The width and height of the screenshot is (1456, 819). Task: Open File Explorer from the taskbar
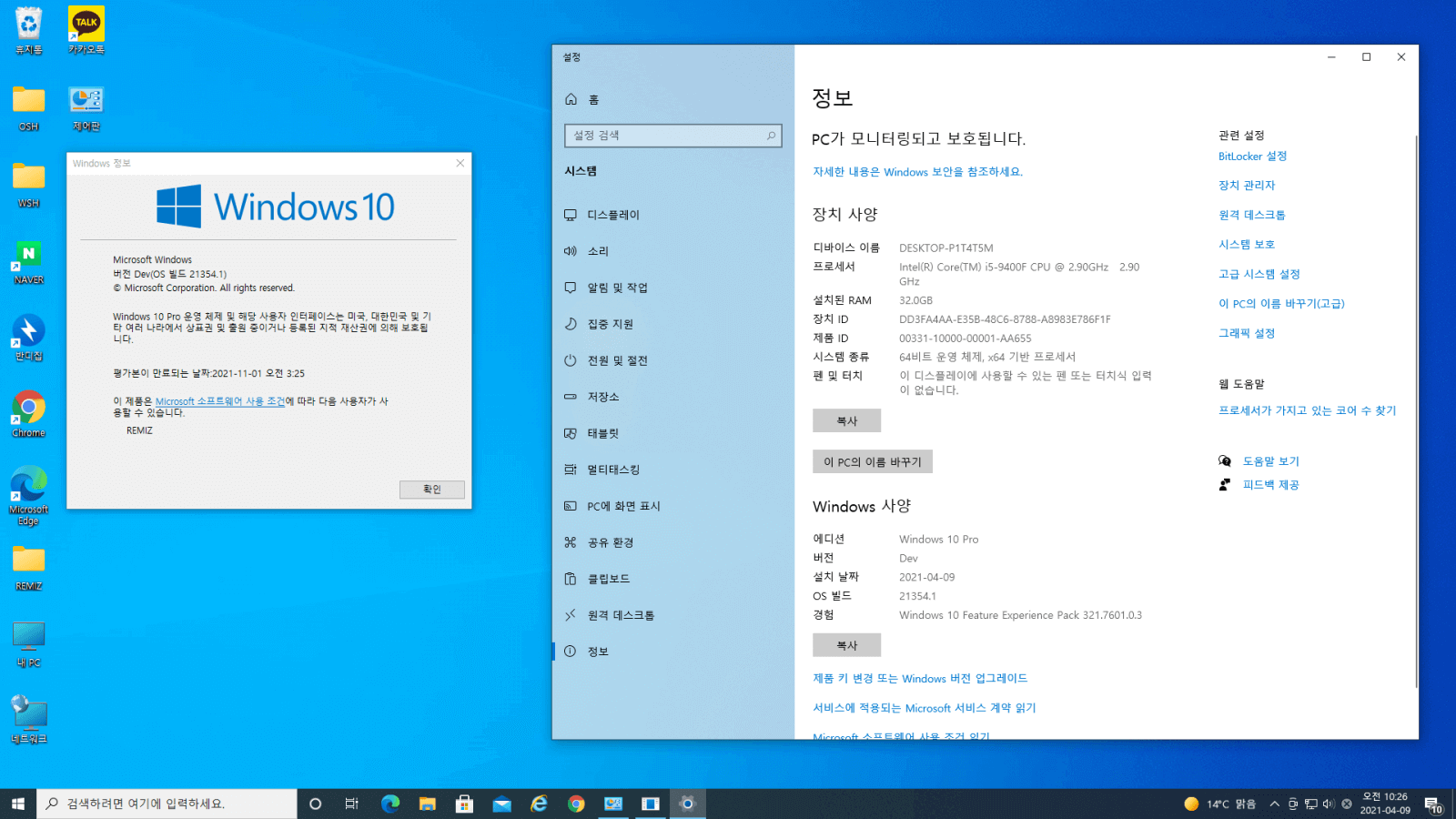[428, 804]
